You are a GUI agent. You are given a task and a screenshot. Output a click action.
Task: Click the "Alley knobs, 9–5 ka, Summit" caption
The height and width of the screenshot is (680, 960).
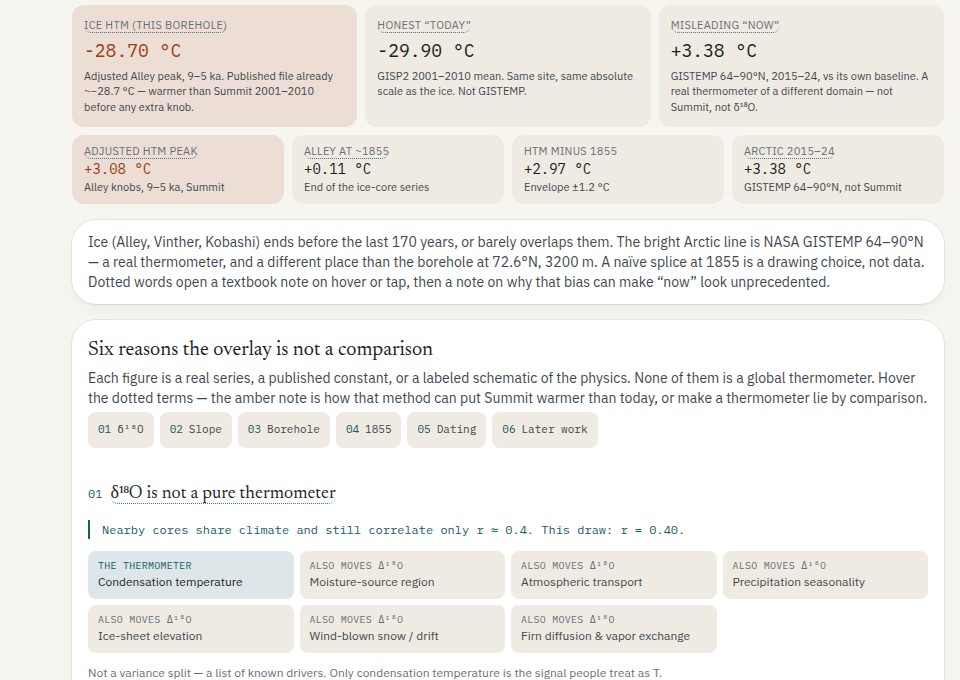coord(154,187)
